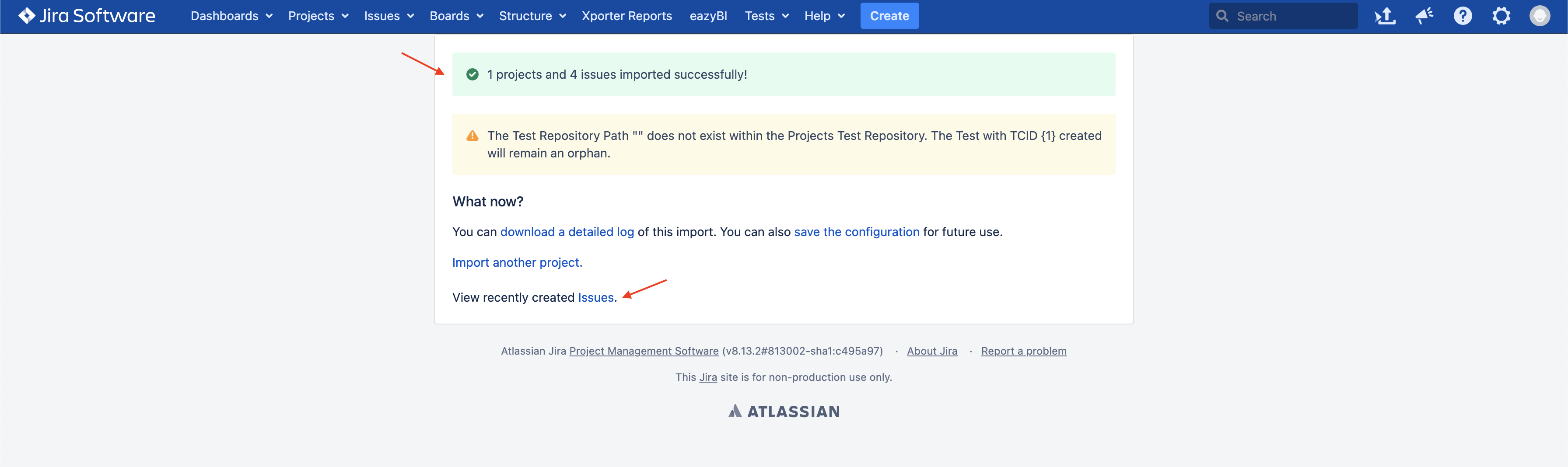Expand the Dashboards dropdown
This screenshot has height=467, width=1568.
[x=231, y=16]
